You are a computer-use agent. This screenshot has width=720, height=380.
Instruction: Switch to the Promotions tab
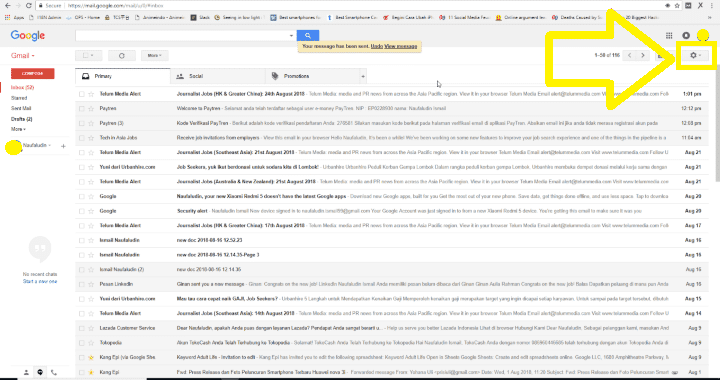pyautogui.click(x=312, y=76)
